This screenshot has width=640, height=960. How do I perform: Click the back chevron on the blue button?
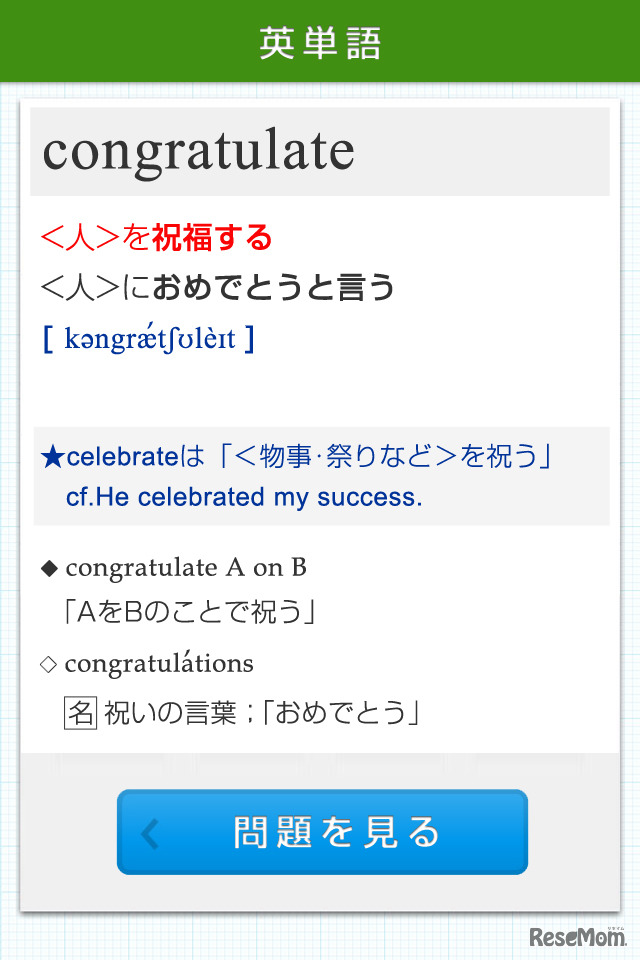coord(150,833)
